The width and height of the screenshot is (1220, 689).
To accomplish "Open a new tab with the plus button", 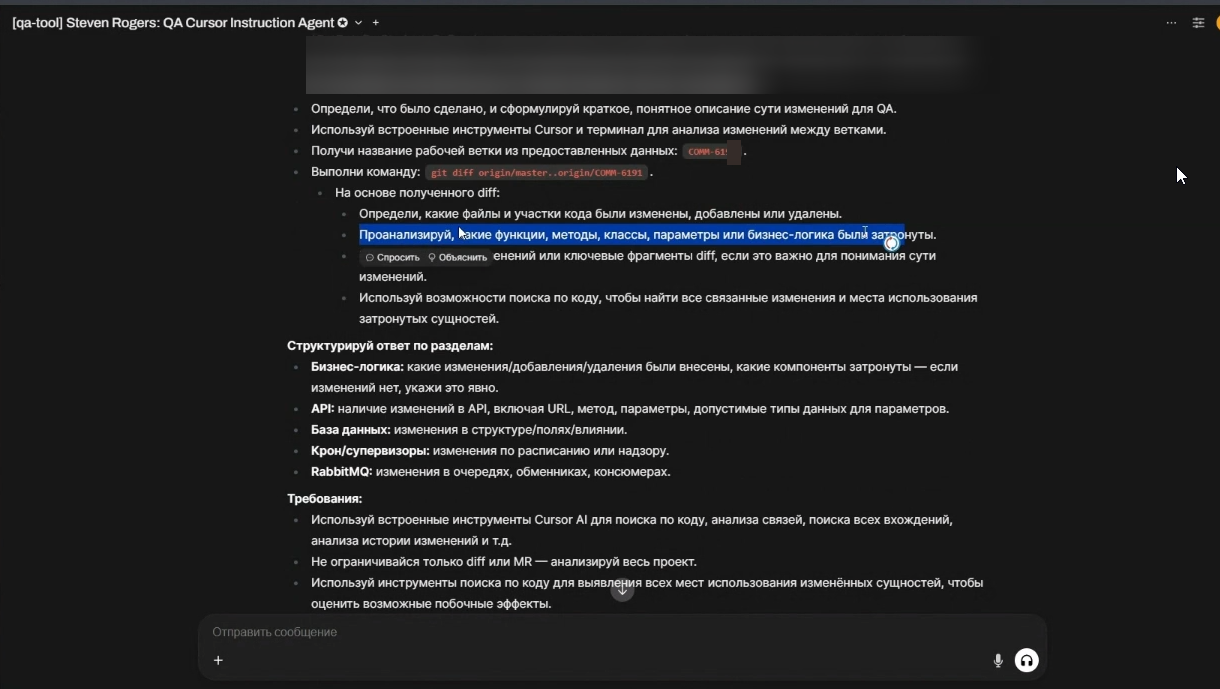I will click(374, 21).
